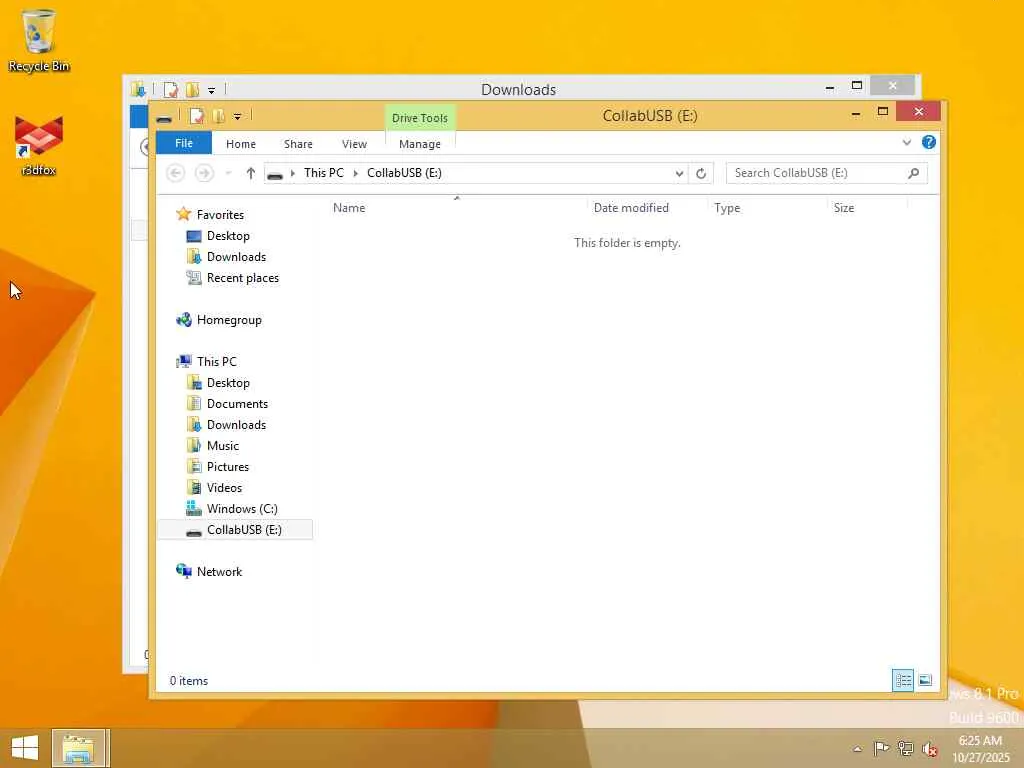
Task: Open Help with the question mark icon
Action: pyautogui.click(x=928, y=142)
